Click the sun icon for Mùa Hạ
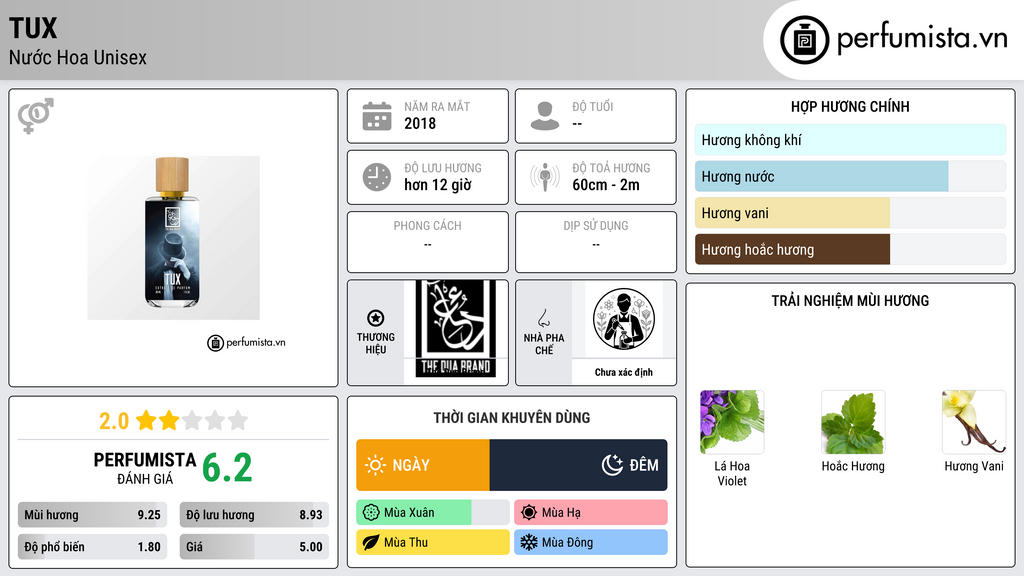The height and width of the screenshot is (576, 1024). 529,513
